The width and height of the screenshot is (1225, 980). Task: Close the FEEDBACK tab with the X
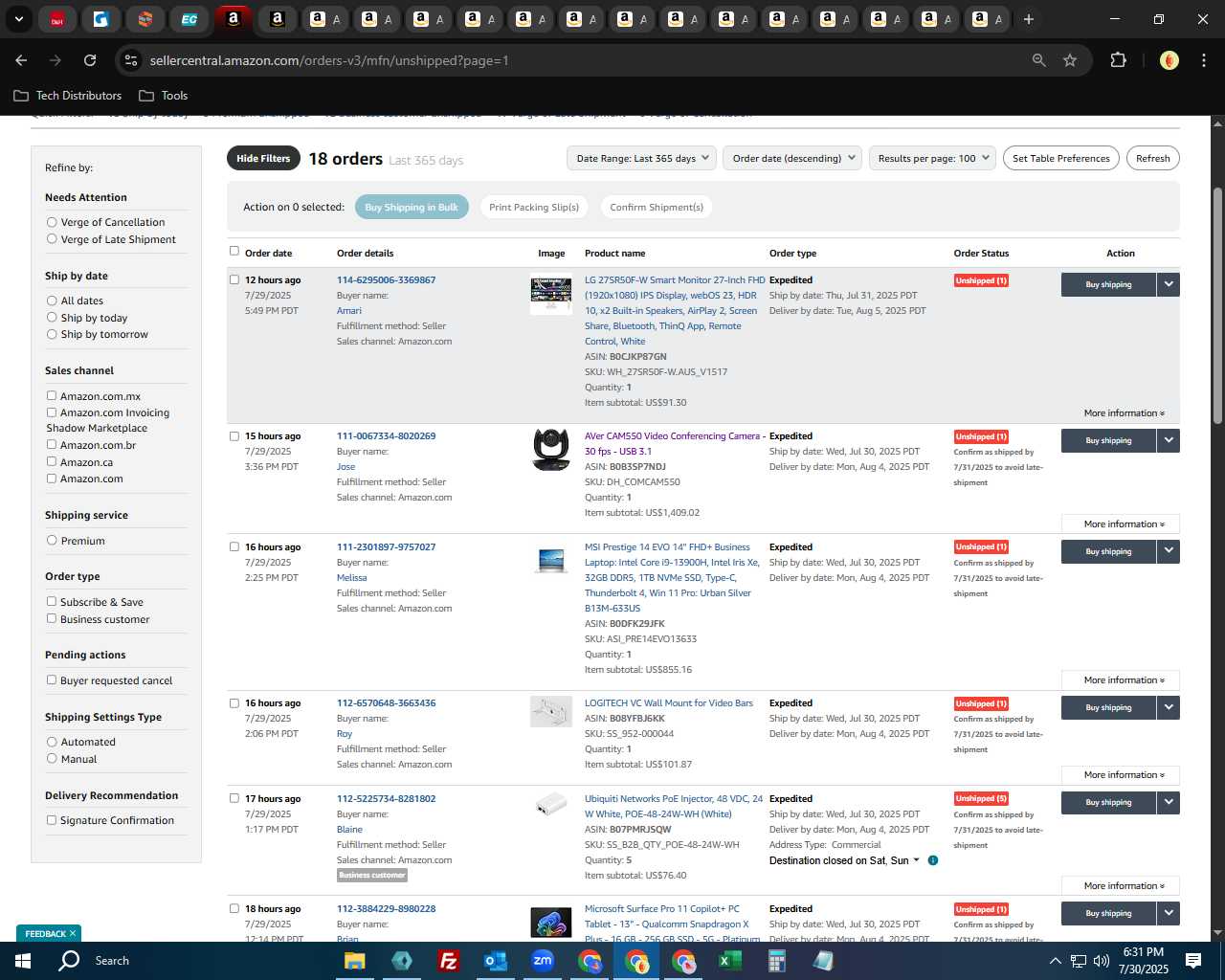point(73,933)
